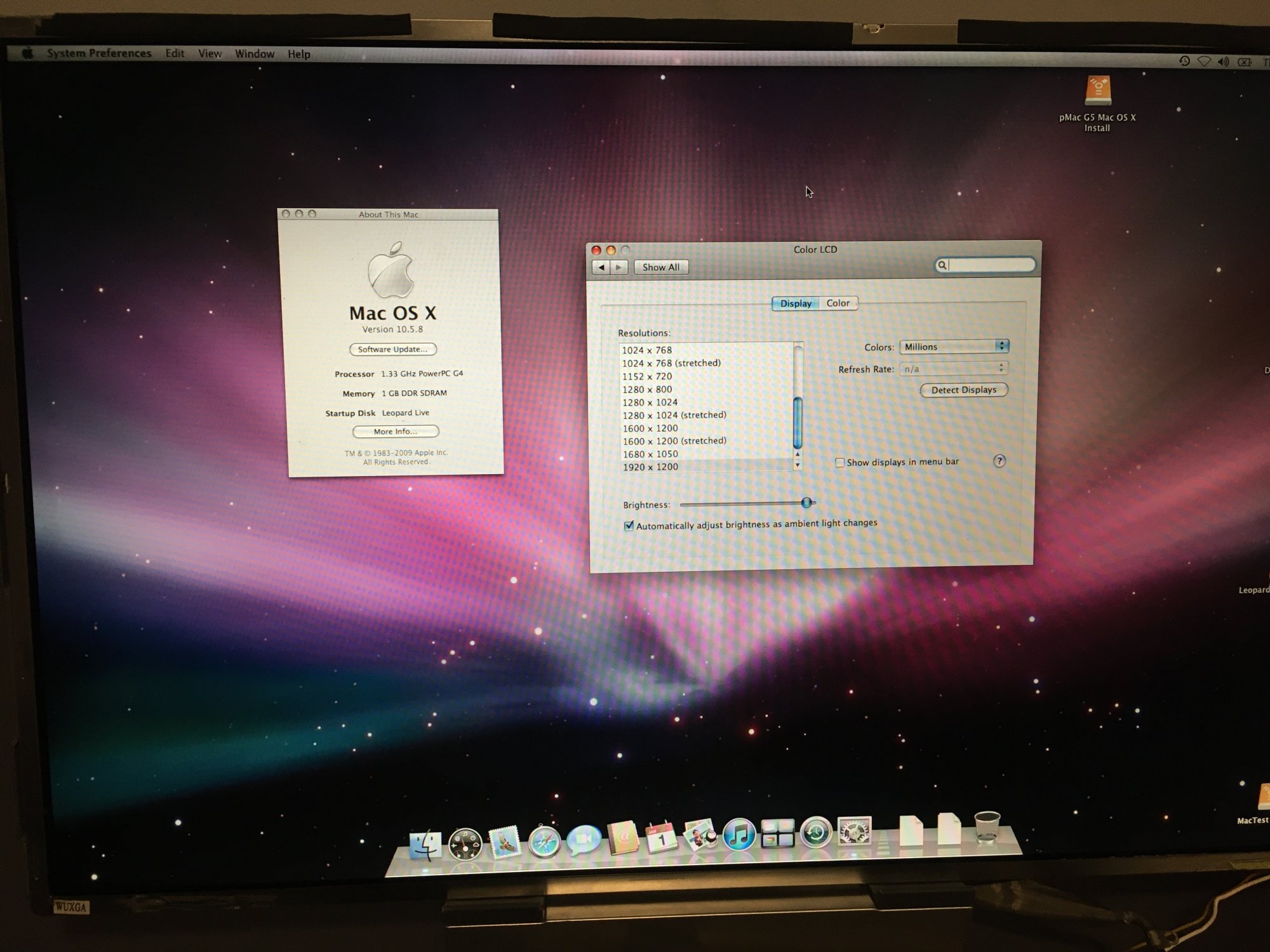1270x952 pixels.
Task: Click the Help question mark button
Action: (x=999, y=461)
